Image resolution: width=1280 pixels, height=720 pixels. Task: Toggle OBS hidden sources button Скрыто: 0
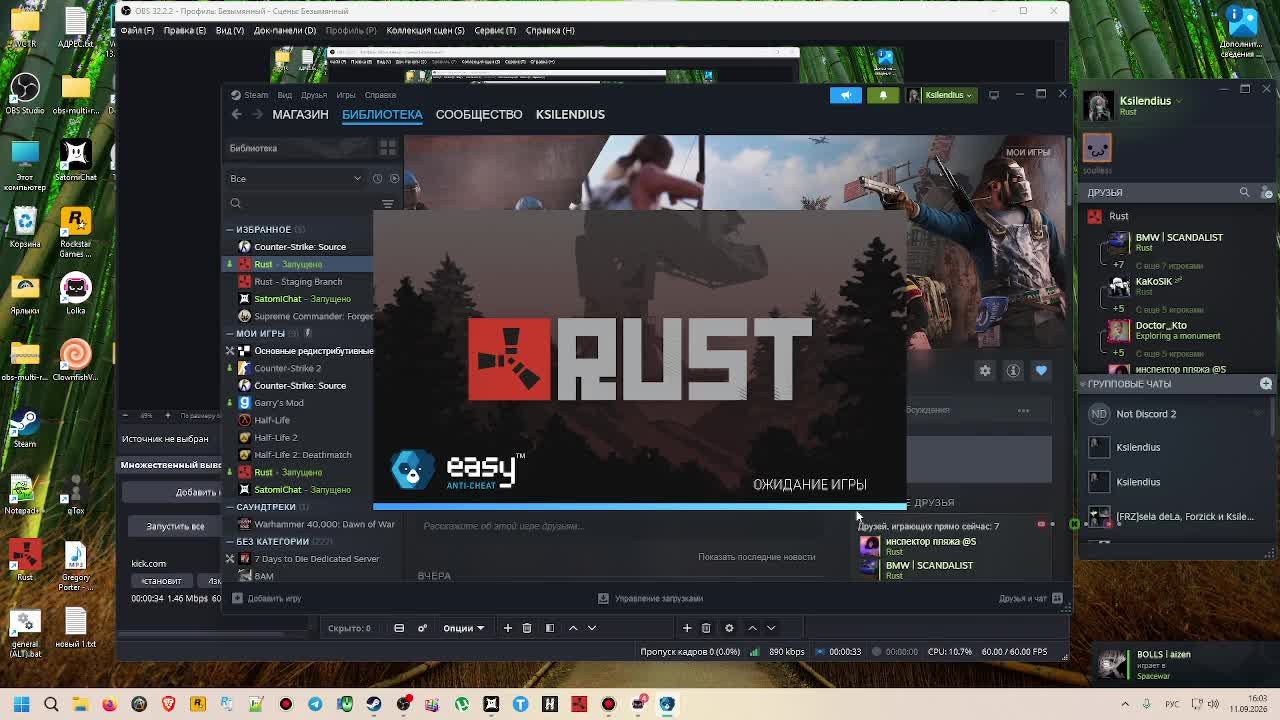349,628
